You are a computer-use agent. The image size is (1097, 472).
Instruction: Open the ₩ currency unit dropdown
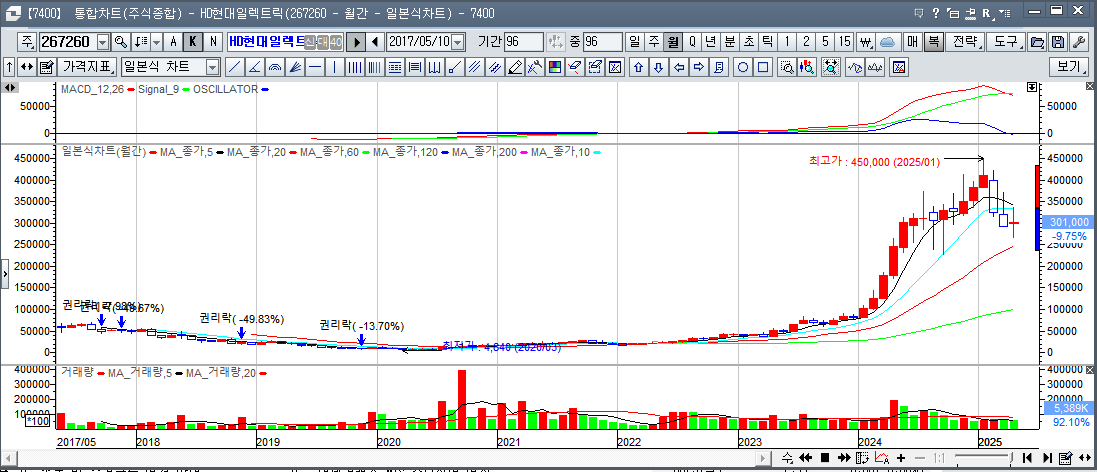point(867,42)
